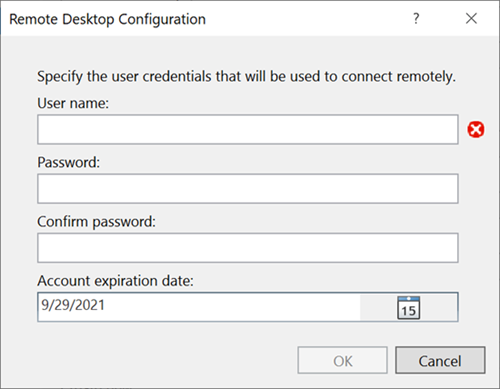Close the Remote Desktop Configuration dialog
The height and width of the screenshot is (389, 500).
pos(471,19)
